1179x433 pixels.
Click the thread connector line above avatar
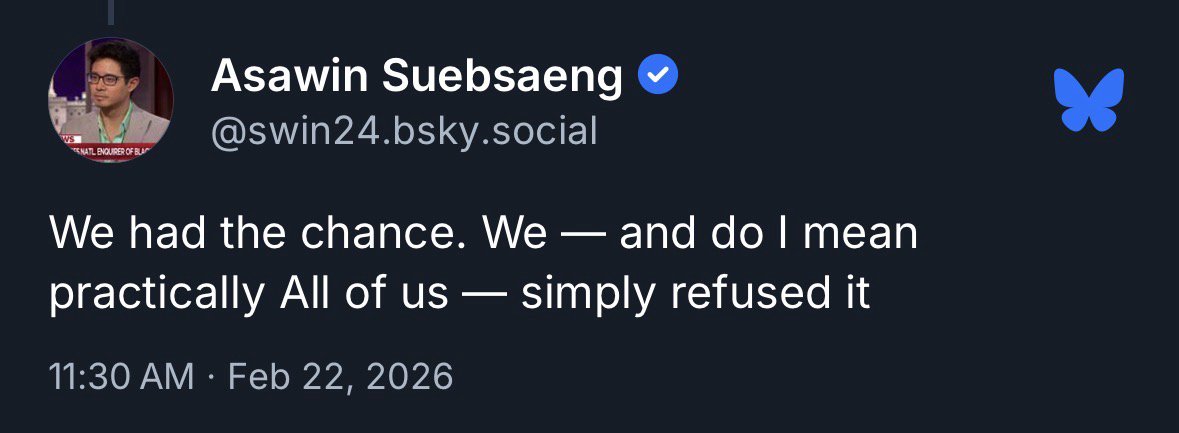click(110, 12)
